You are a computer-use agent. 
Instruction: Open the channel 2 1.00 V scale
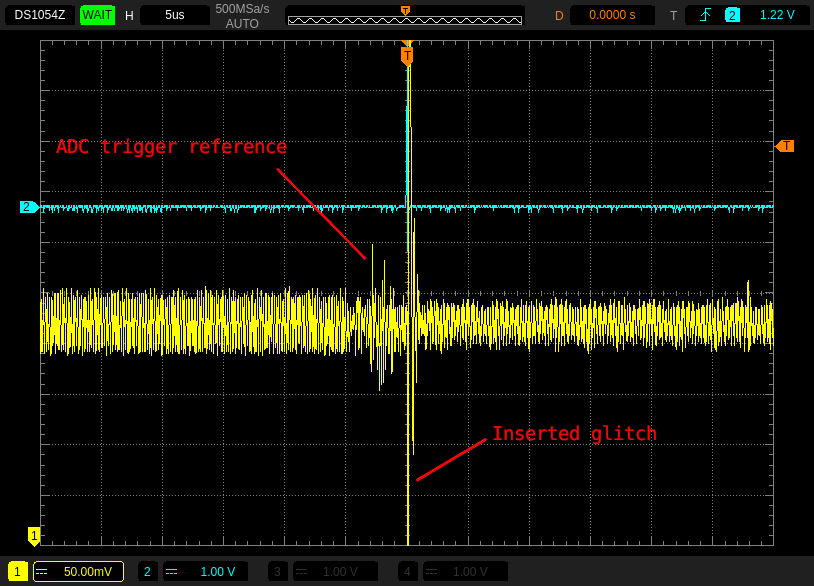tap(217, 572)
